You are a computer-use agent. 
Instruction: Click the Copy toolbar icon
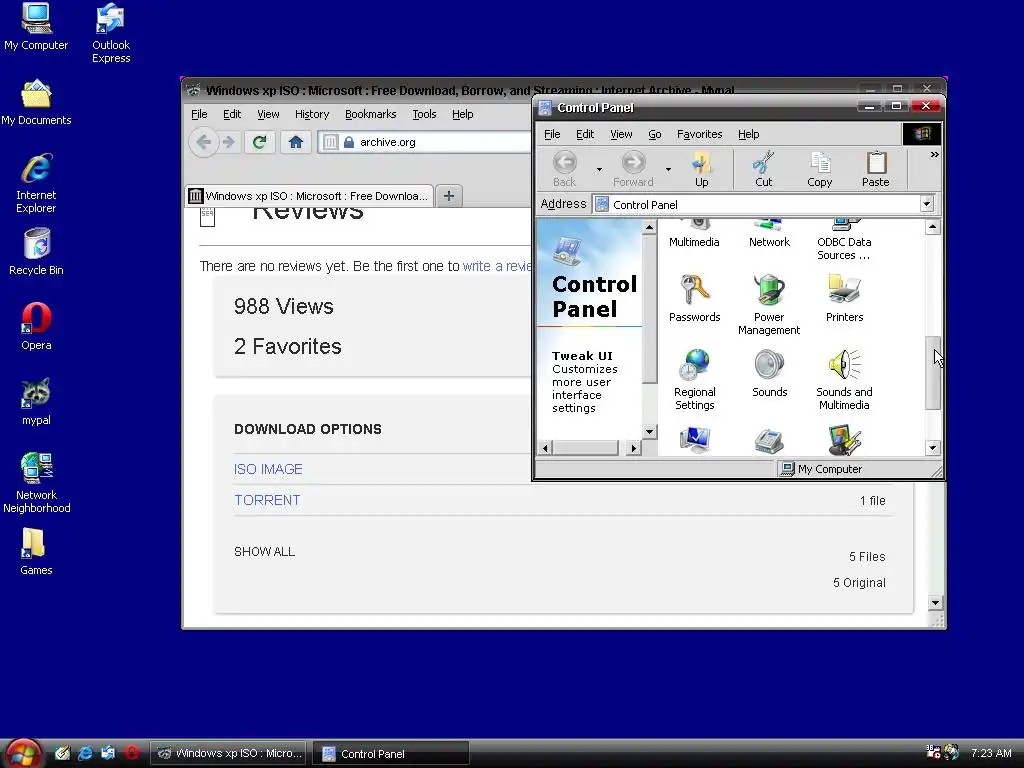(x=820, y=169)
